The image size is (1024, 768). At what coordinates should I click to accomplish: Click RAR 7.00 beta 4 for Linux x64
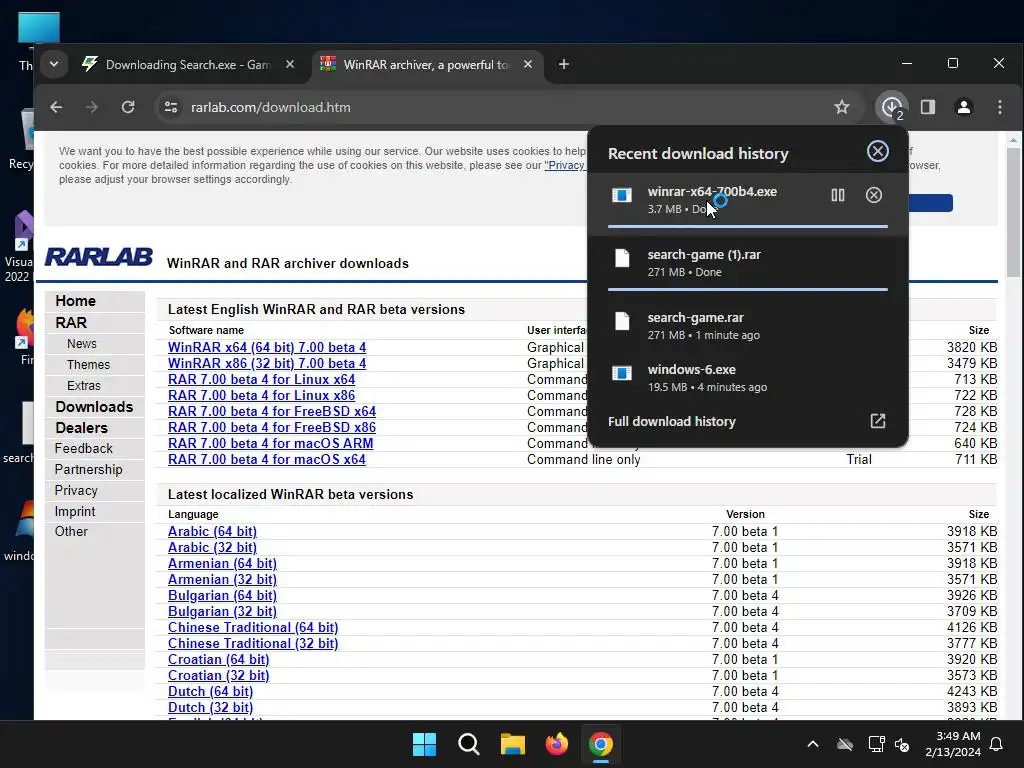(x=261, y=379)
